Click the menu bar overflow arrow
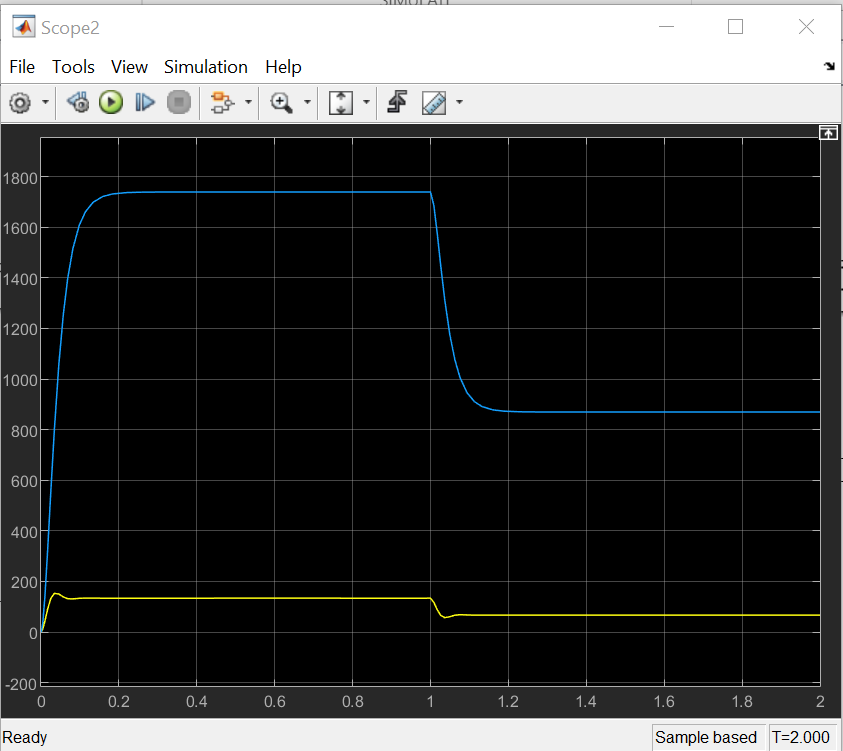 [x=829, y=66]
